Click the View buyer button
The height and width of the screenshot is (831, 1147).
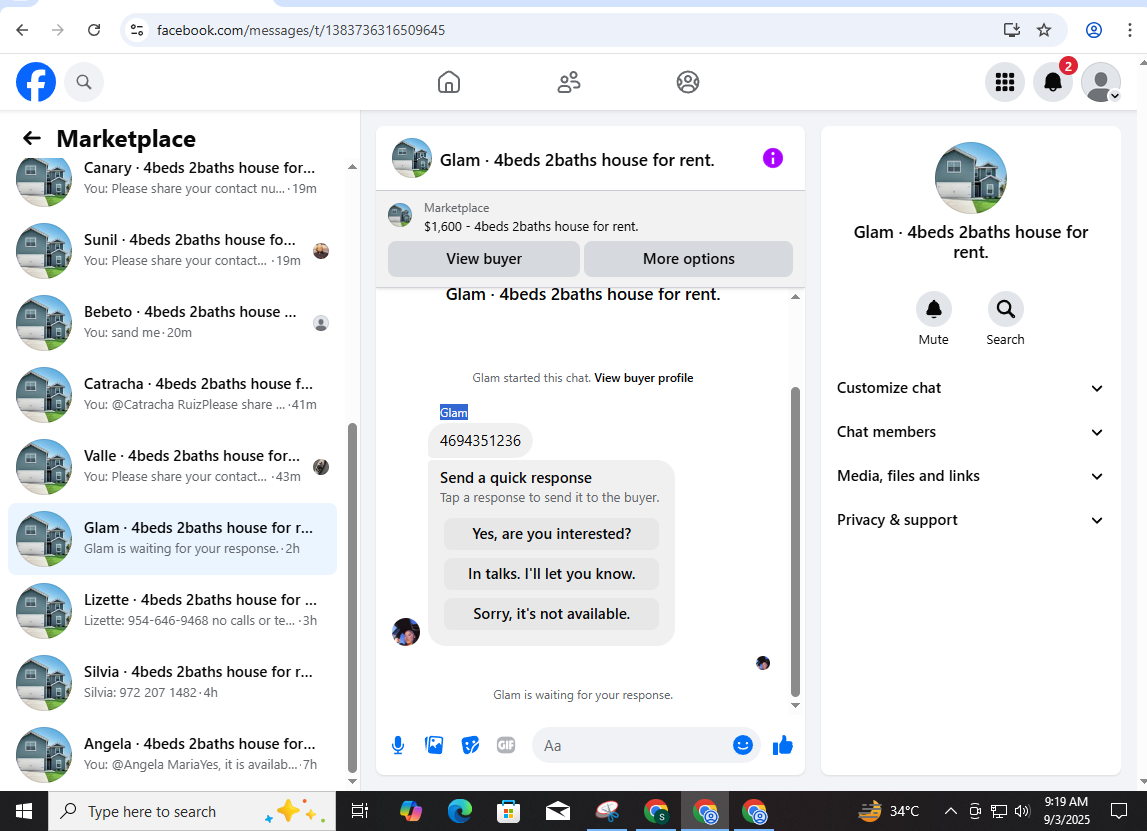coord(484,259)
